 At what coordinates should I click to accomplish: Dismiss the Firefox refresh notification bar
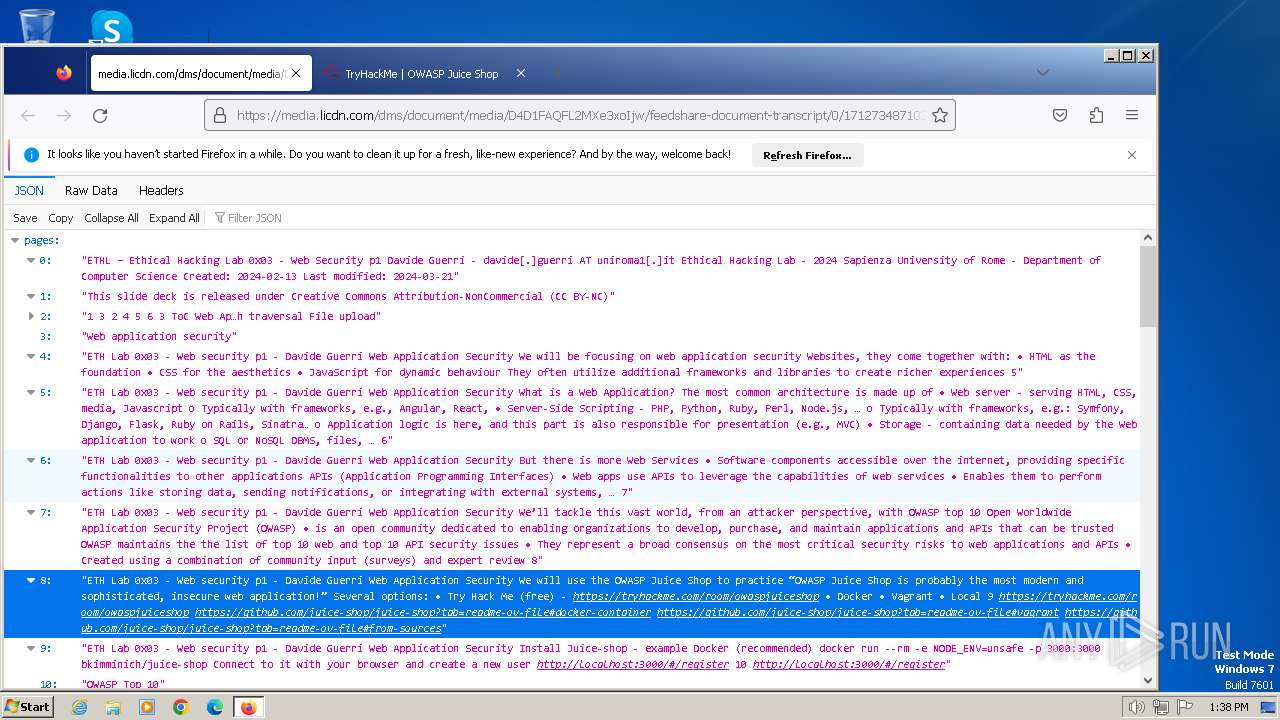point(1132,155)
